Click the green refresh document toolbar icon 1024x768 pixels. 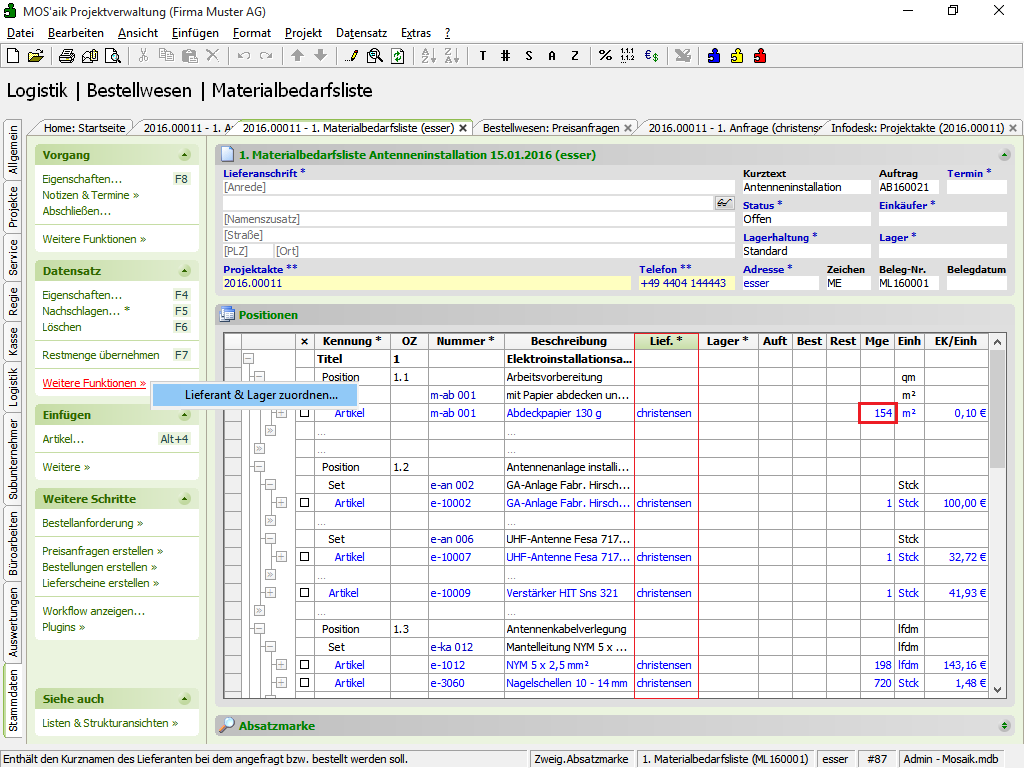(x=398, y=56)
